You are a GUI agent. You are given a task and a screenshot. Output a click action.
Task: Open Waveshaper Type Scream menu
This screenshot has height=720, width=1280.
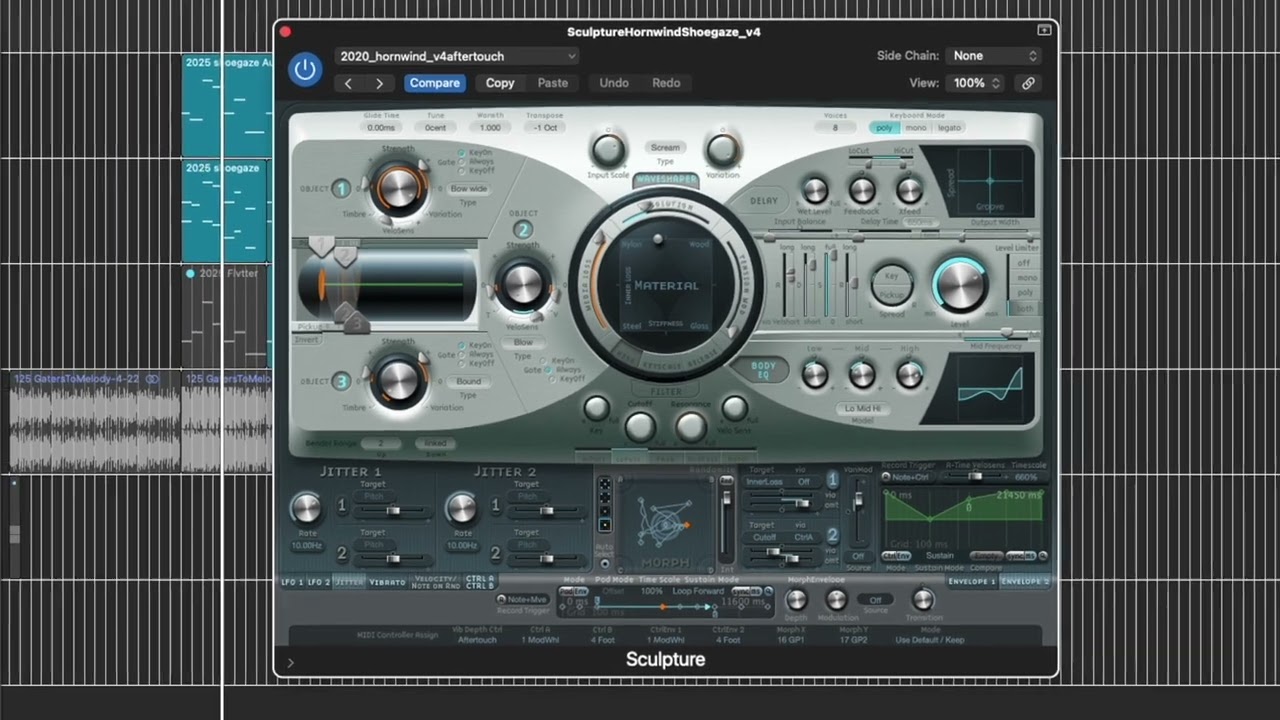665,148
